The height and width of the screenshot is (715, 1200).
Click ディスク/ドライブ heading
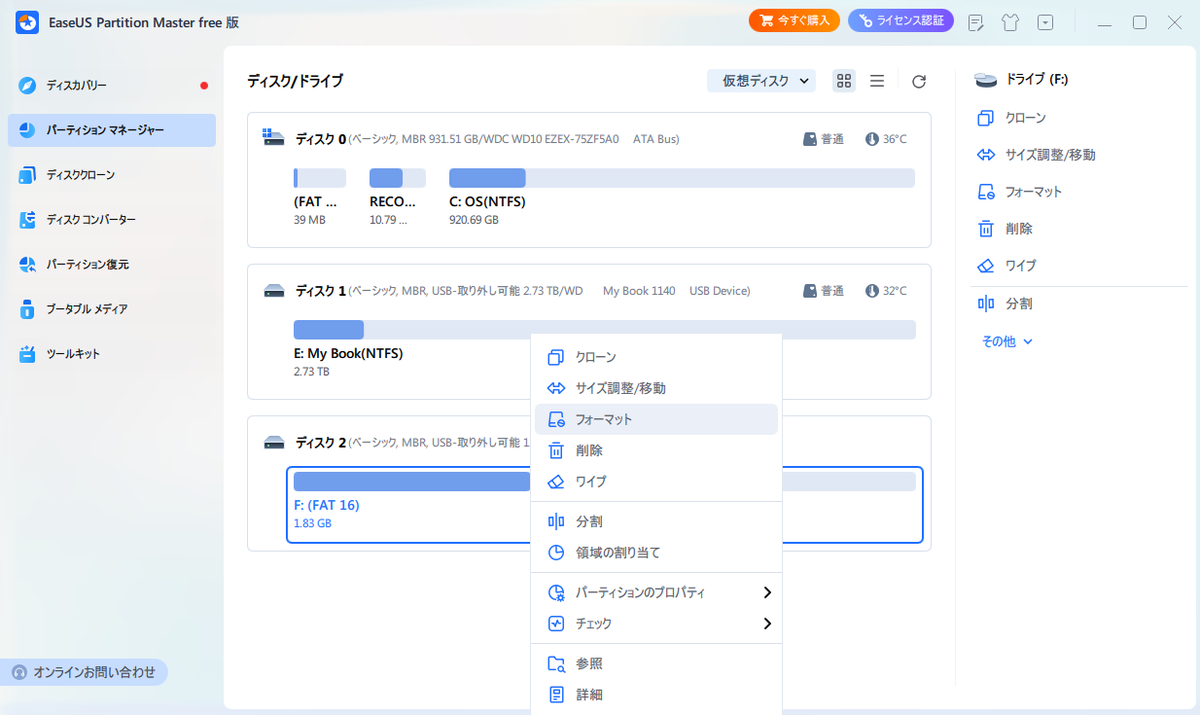tap(295, 81)
